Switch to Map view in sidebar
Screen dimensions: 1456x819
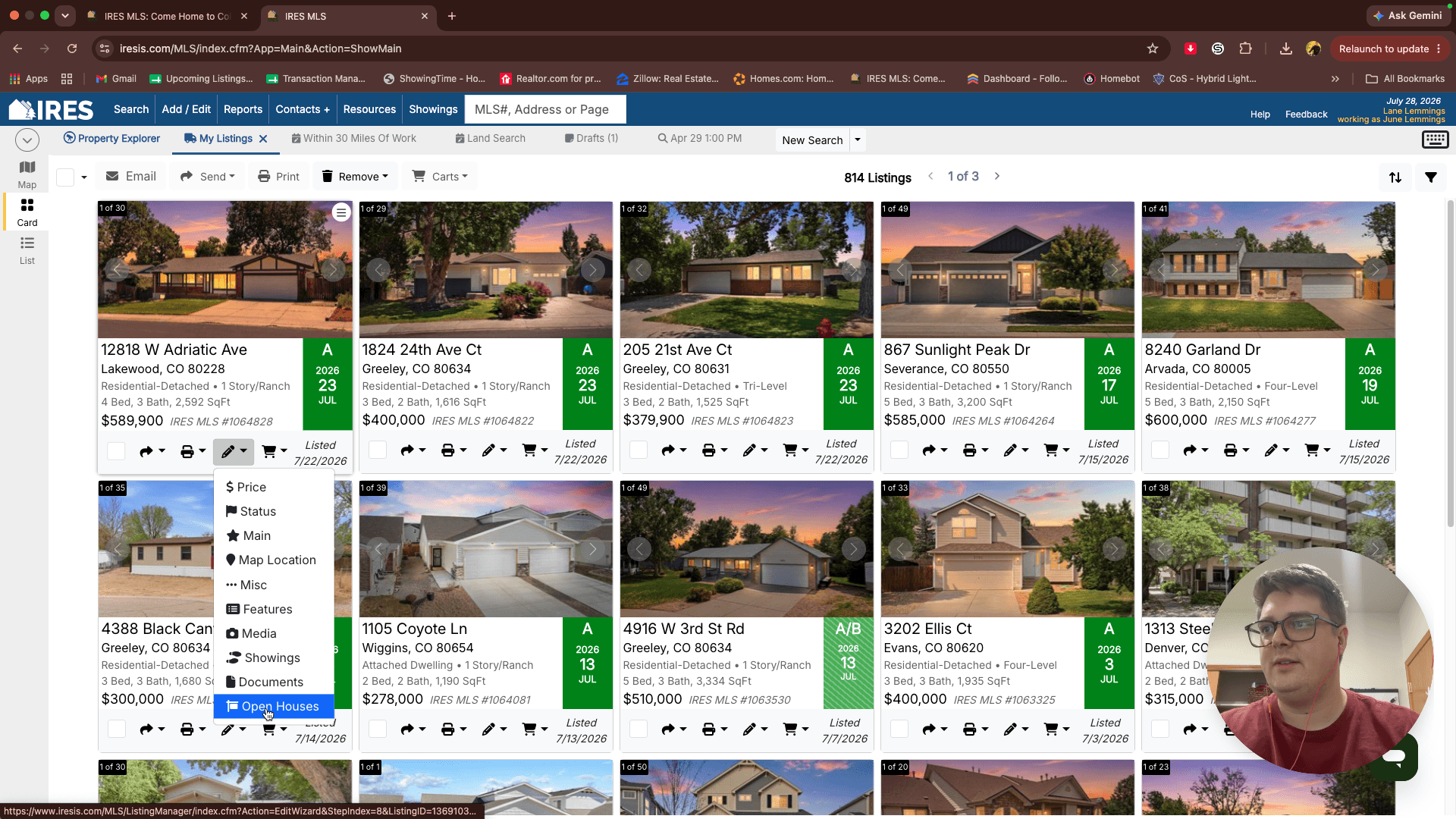coord(27,174)
